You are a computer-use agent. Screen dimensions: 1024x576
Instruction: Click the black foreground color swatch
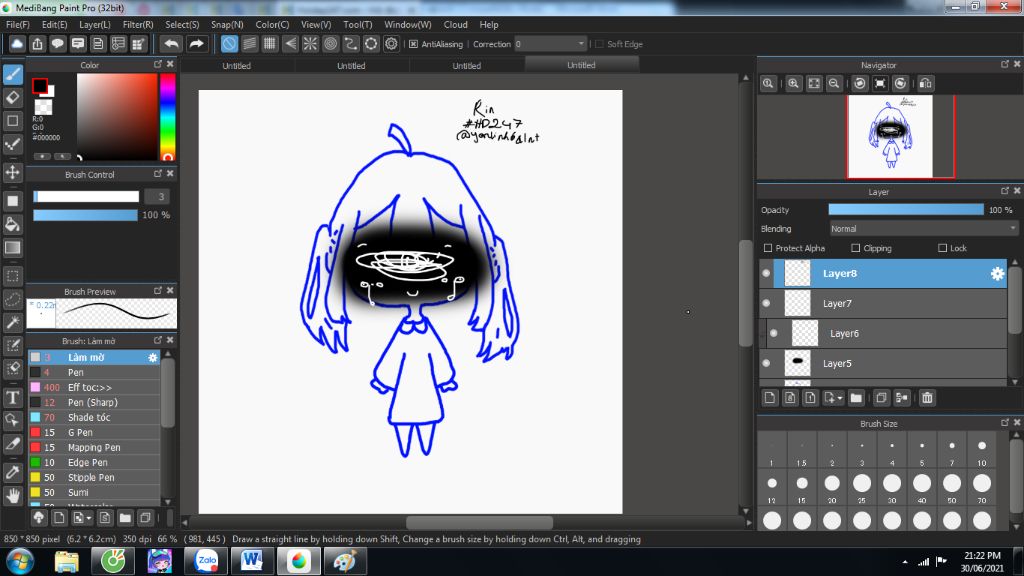(40, 86)
